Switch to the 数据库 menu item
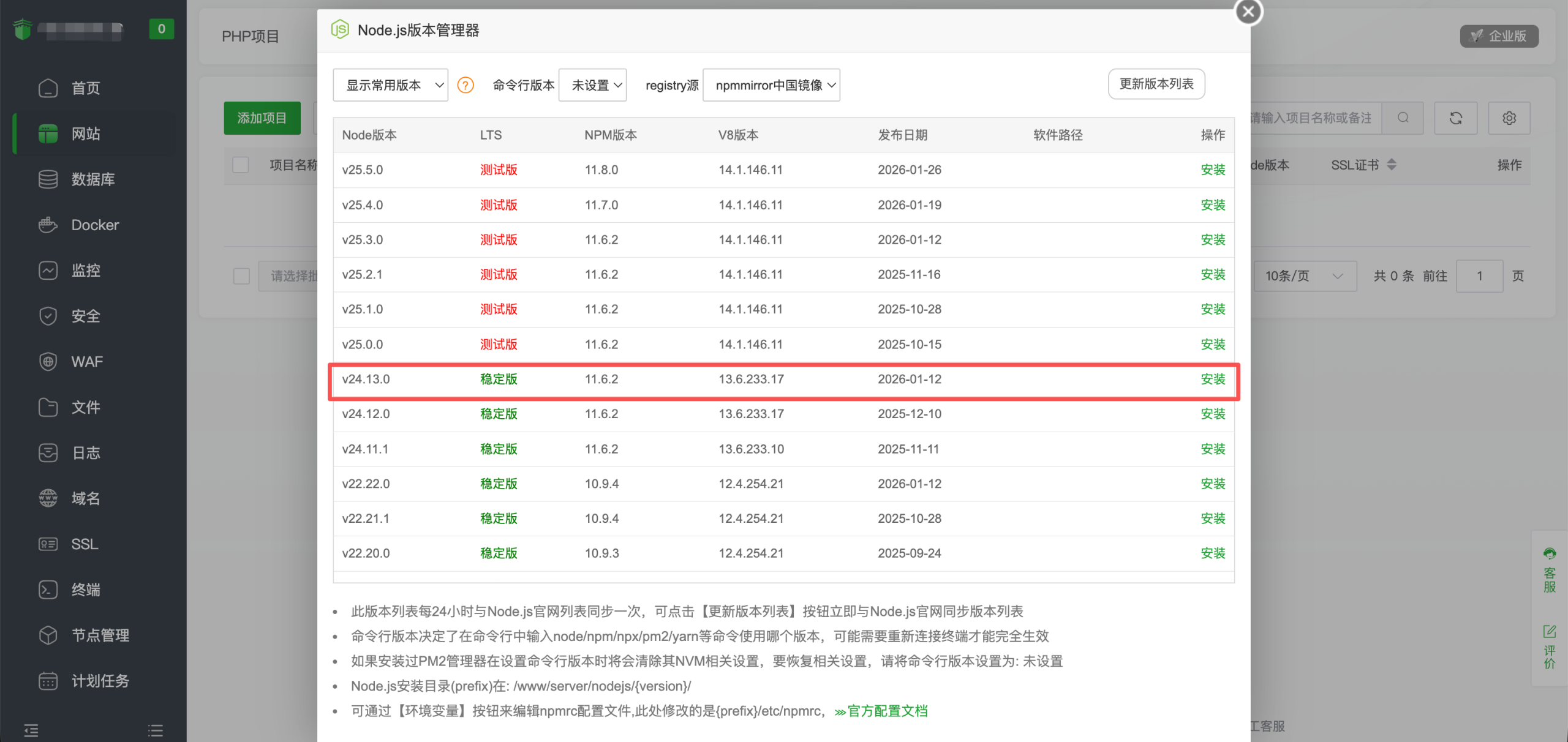 click(x=93, y=179)
